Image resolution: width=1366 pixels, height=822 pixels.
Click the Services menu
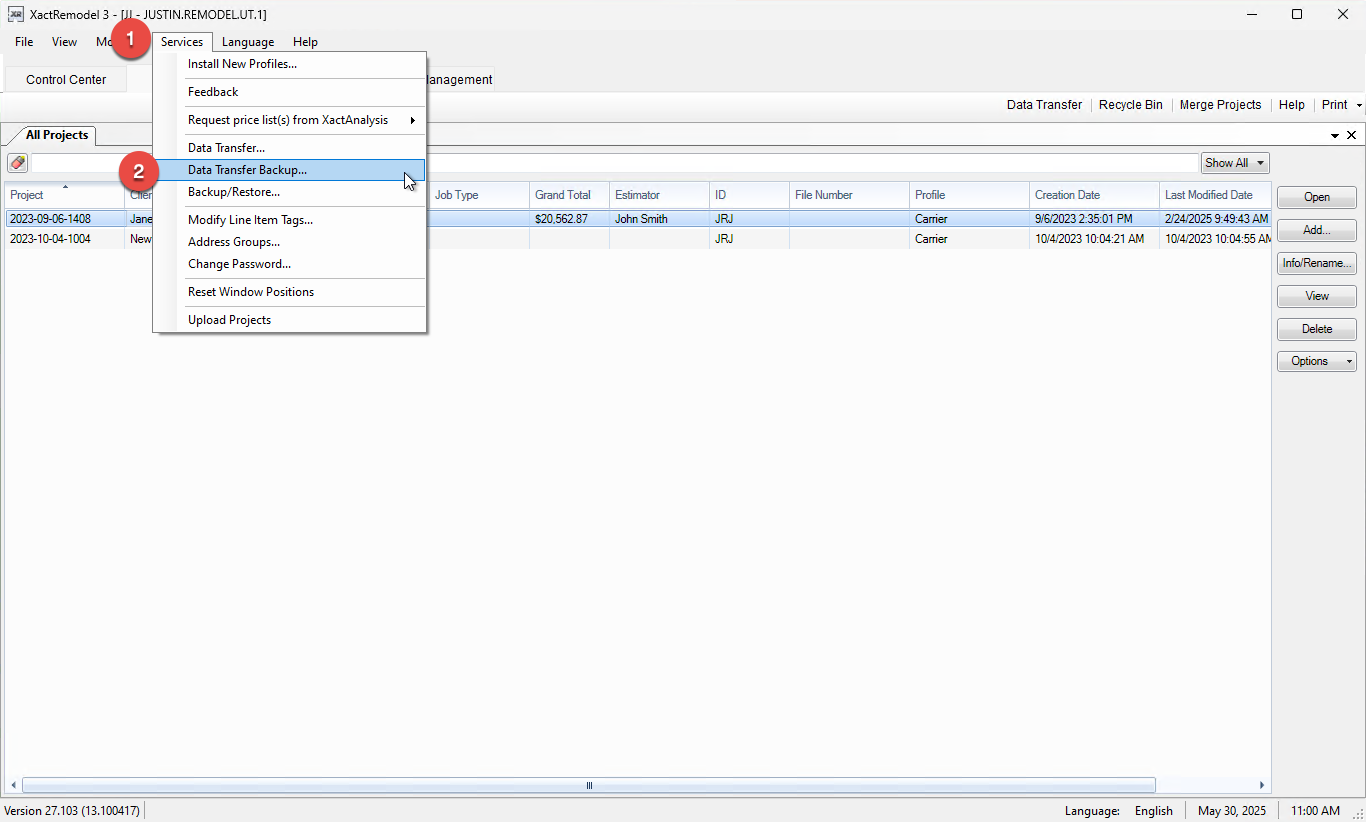(182, 42)
